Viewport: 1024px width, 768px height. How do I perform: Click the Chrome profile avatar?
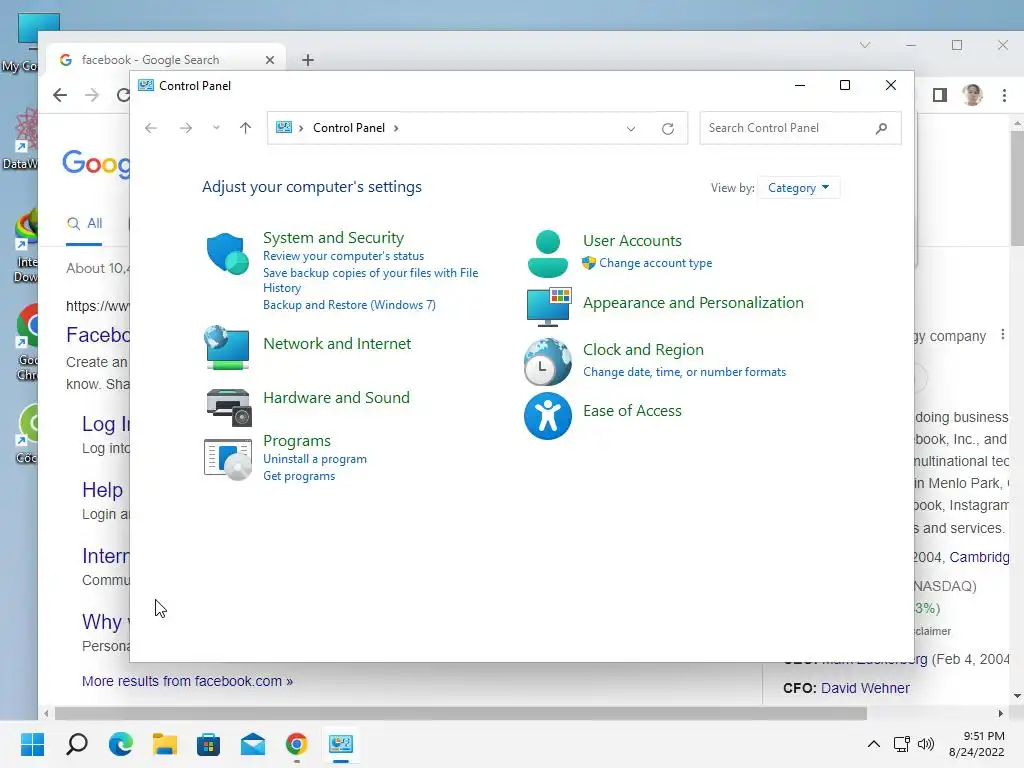pyautogui.click(x=972, y=95)
